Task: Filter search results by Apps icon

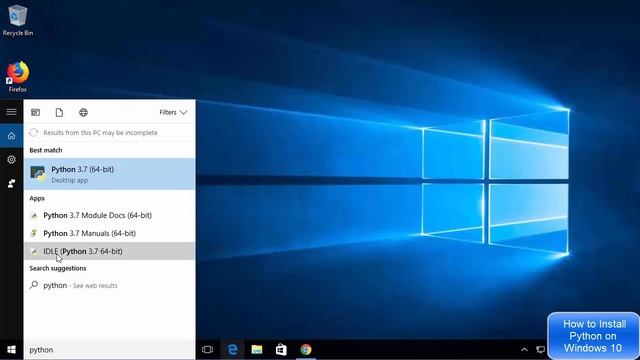Action: (x=36, y=112)
